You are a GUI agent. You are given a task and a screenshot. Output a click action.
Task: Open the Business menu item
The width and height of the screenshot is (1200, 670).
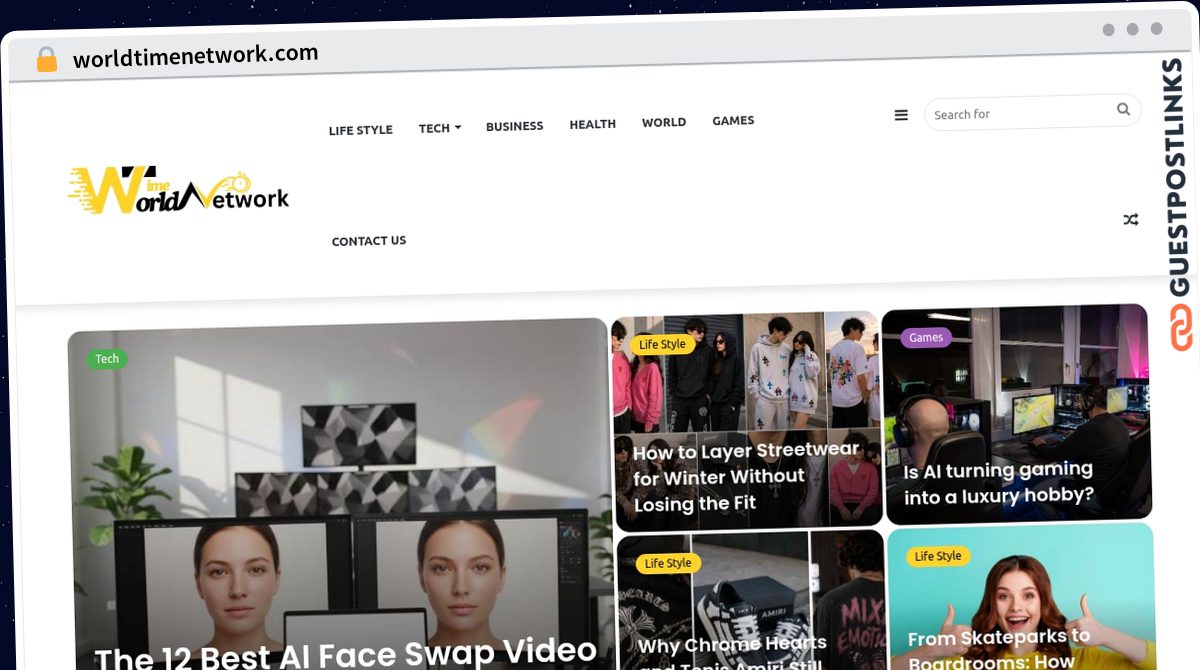(514, 126)
